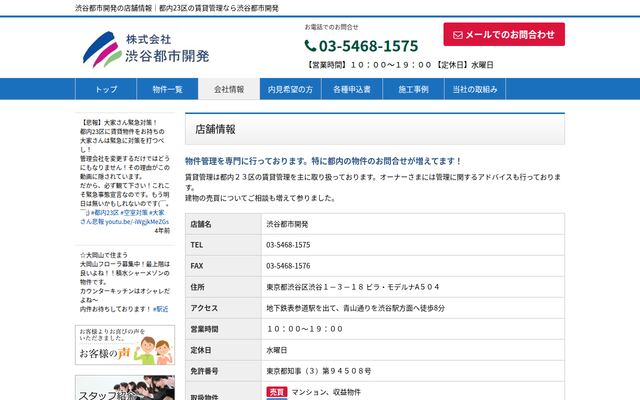640x400 pixels.
Task: Click the マンション、収益物件 text
Action: [326, 392]
